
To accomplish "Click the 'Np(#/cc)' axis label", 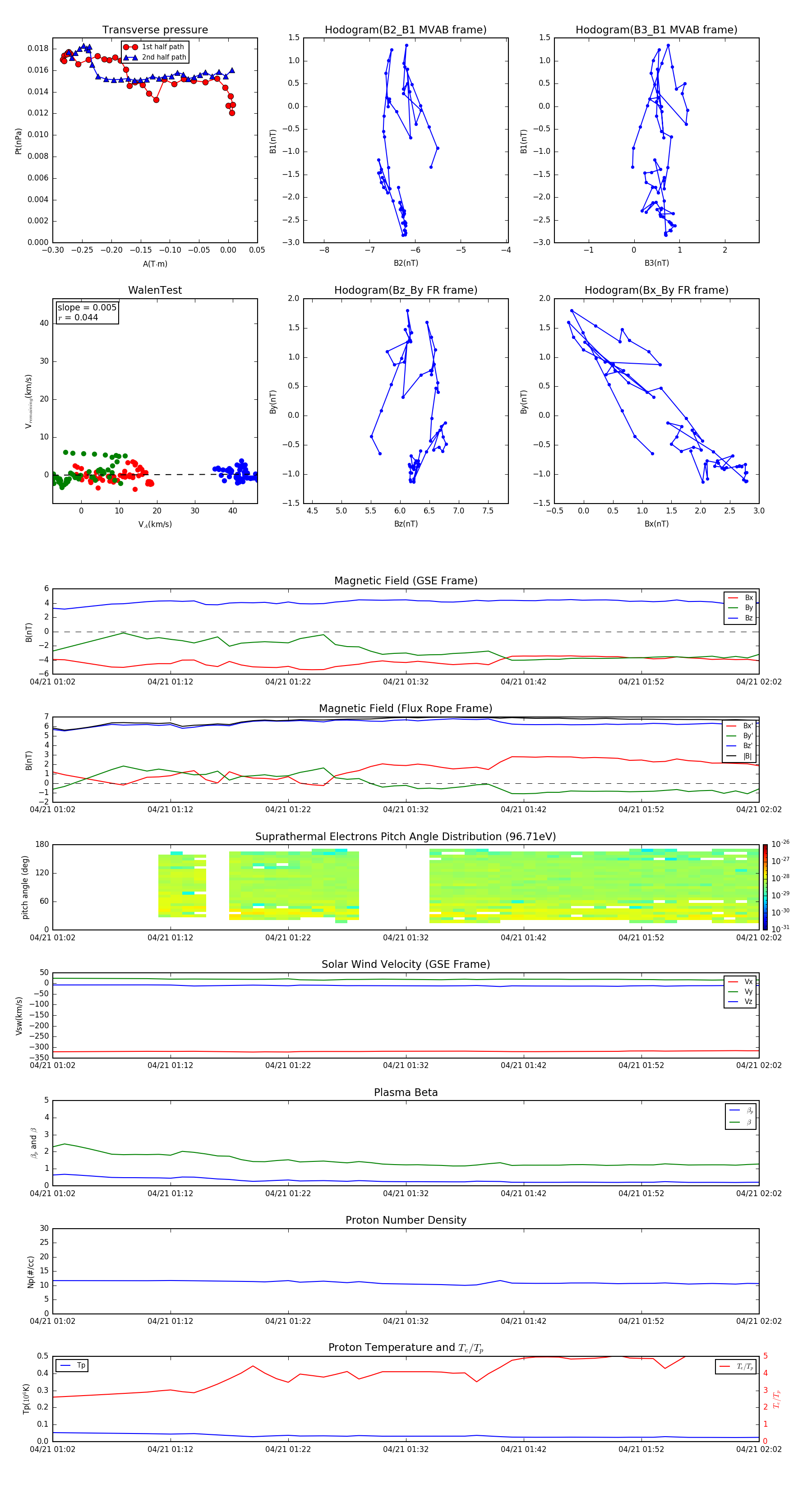I will [31, 1271].
